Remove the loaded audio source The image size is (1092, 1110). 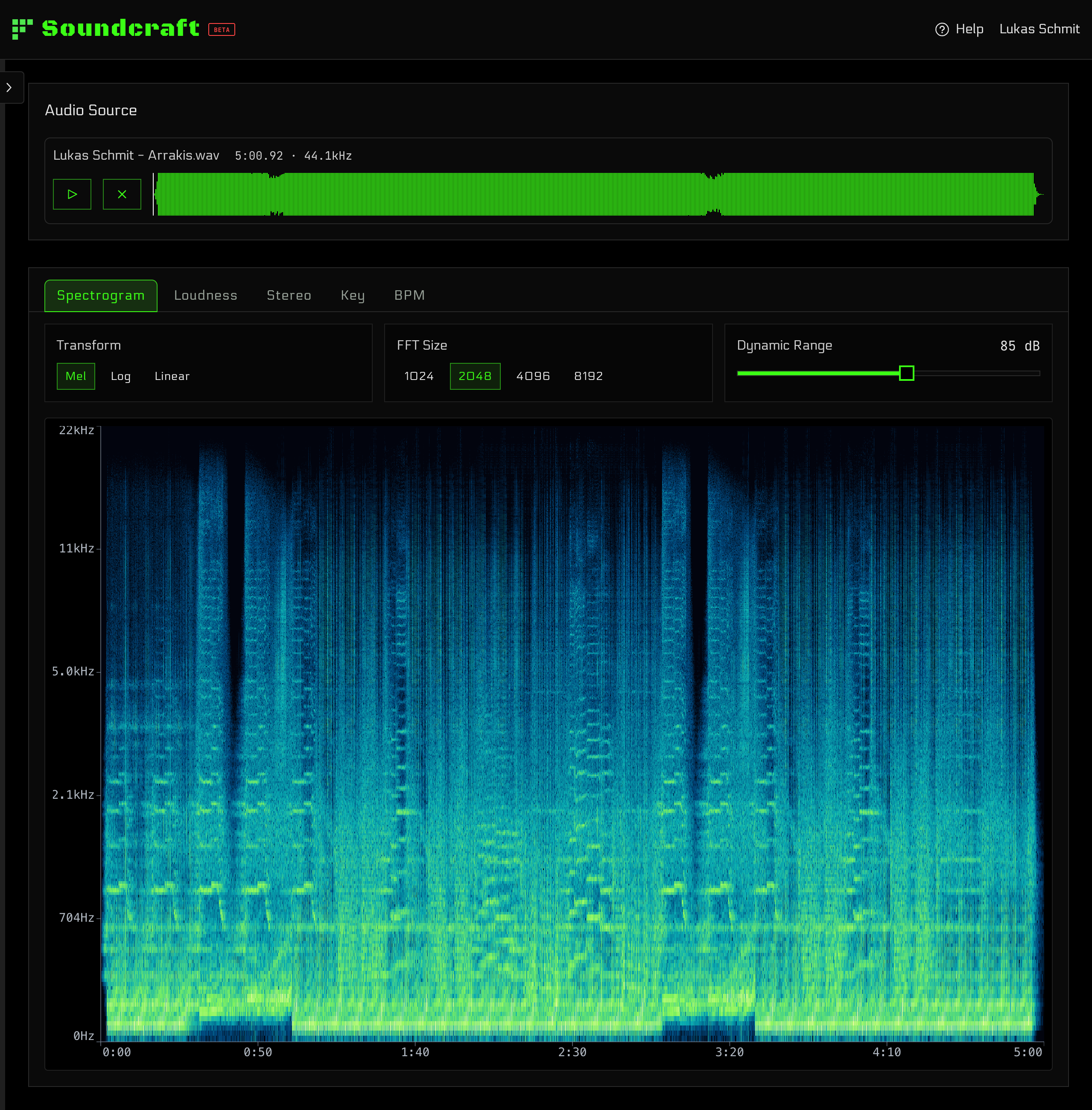point(122,195)
